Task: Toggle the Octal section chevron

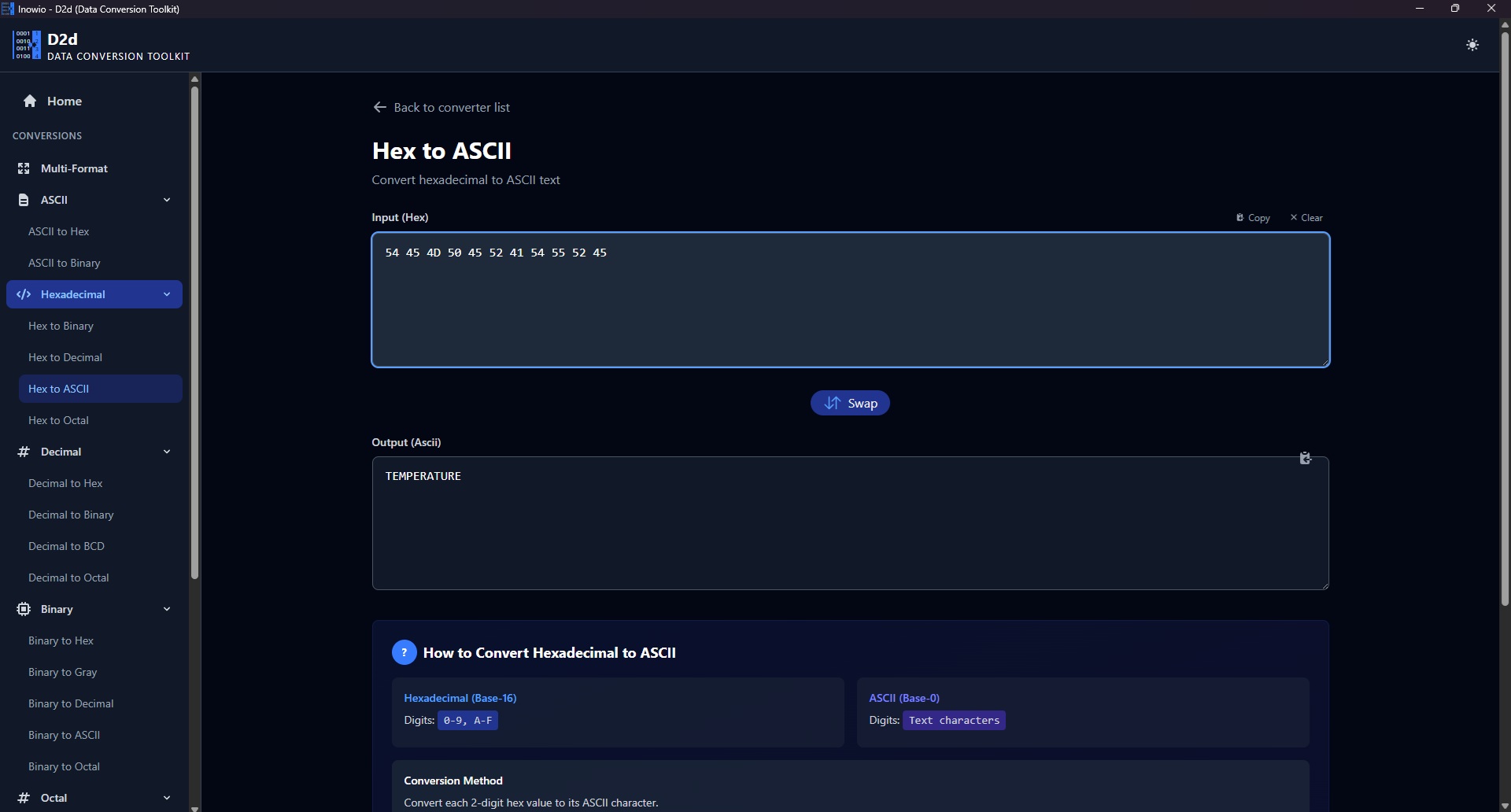Action: 167,798
